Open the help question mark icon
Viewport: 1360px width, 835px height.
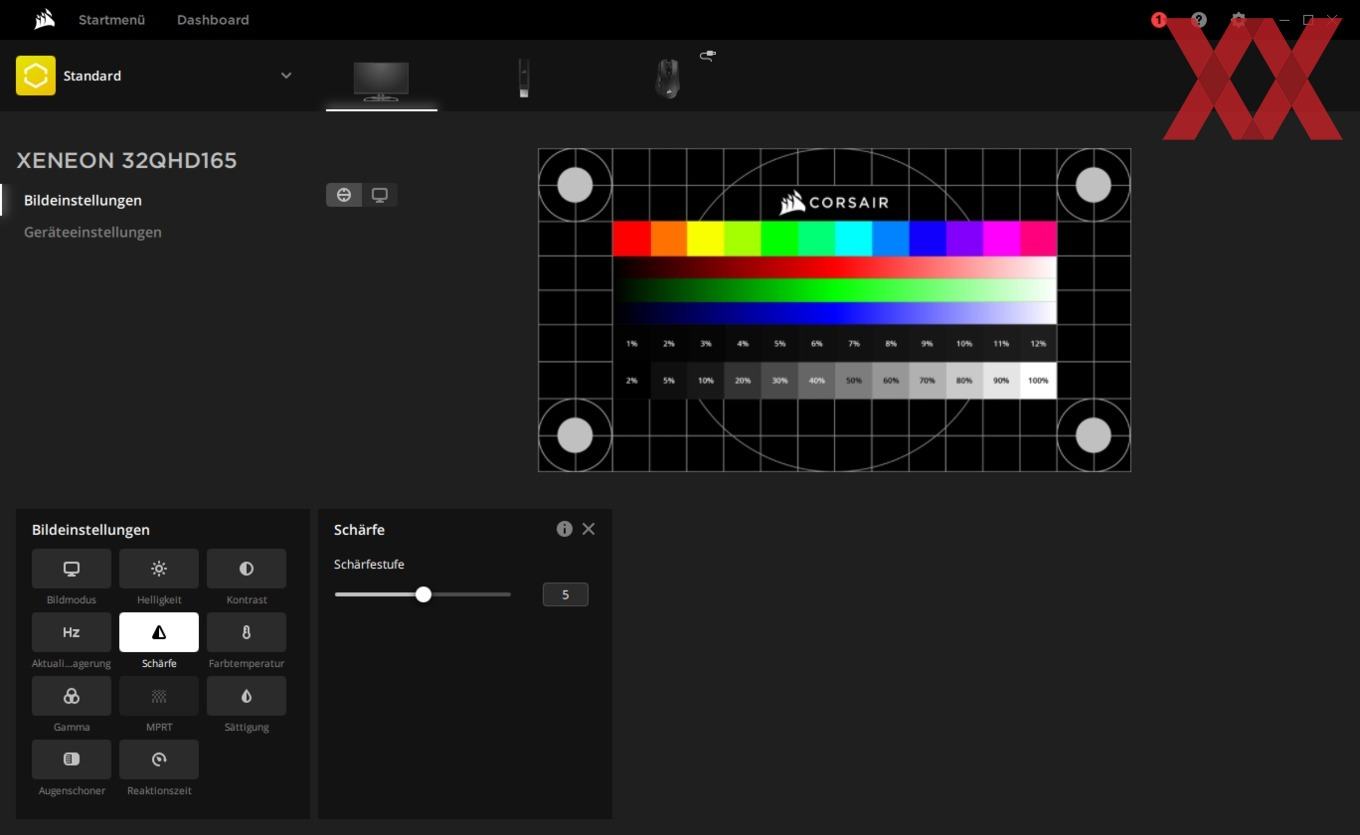coord(1199,19)
